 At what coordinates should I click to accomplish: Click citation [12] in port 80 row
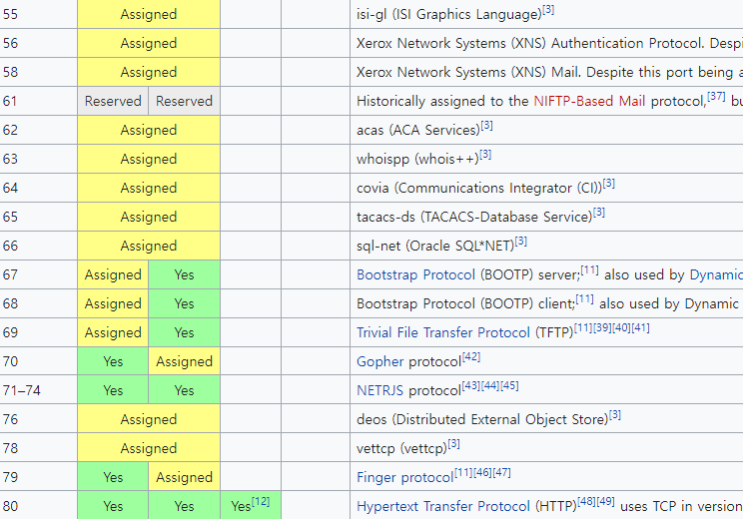point(261,501)
